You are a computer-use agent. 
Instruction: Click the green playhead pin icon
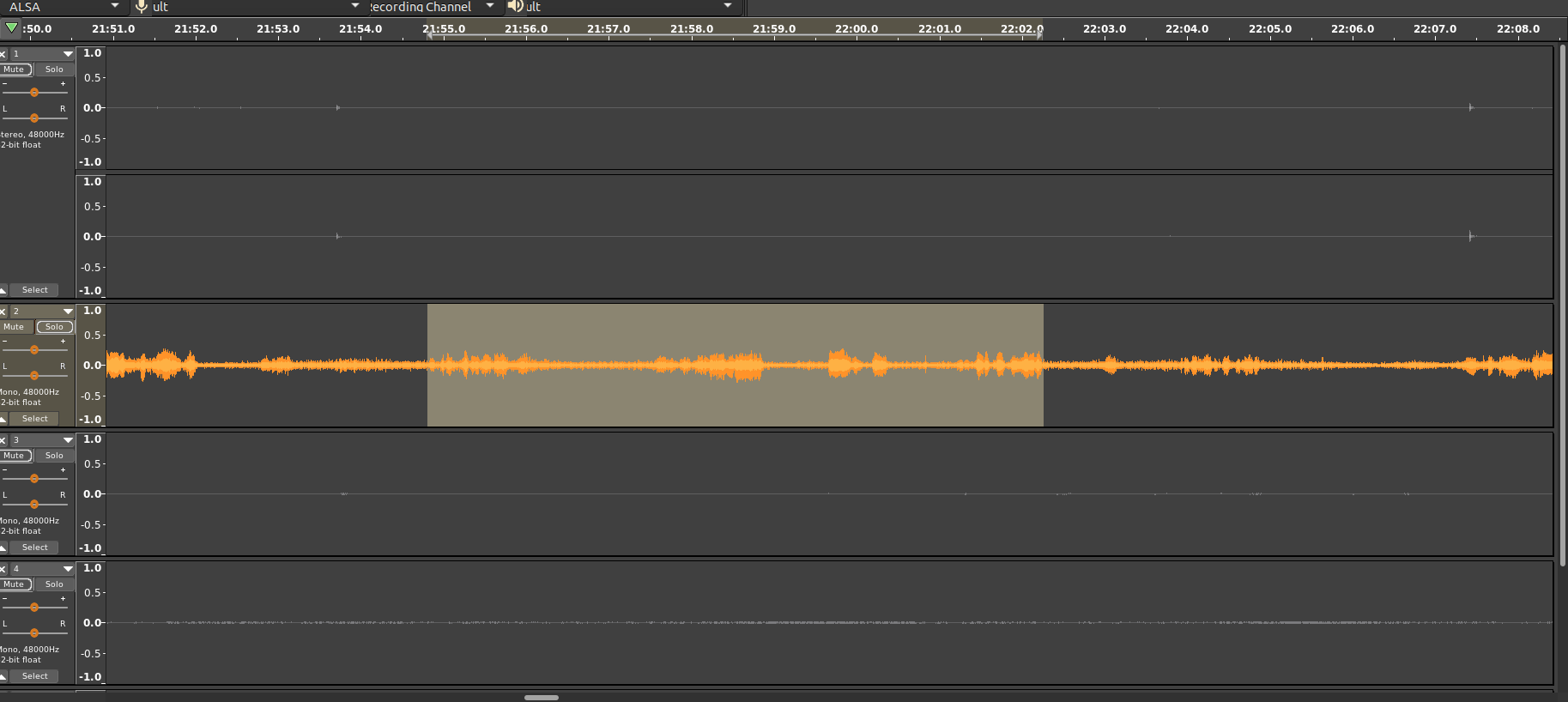tap(11, 28)
